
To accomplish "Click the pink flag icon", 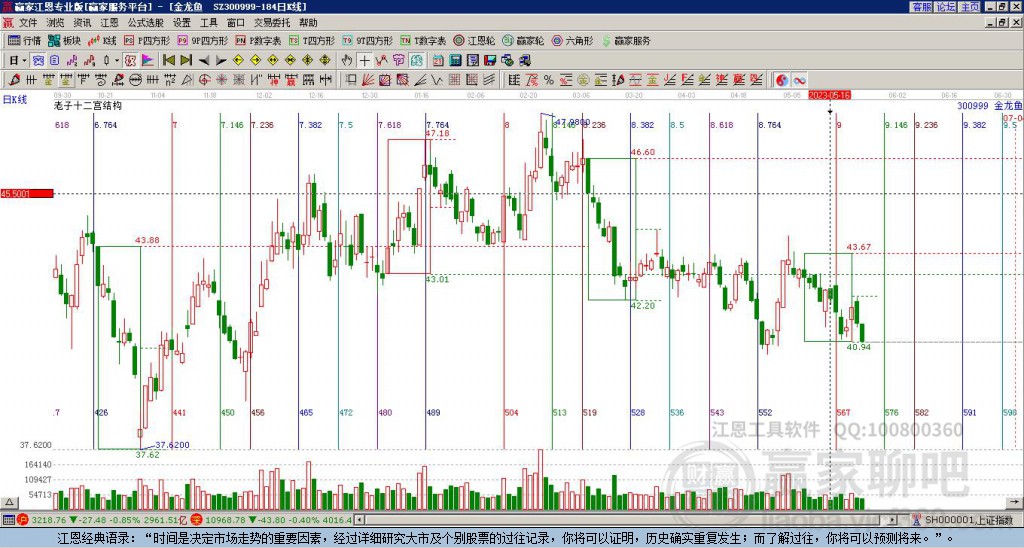I will [148, 60].
